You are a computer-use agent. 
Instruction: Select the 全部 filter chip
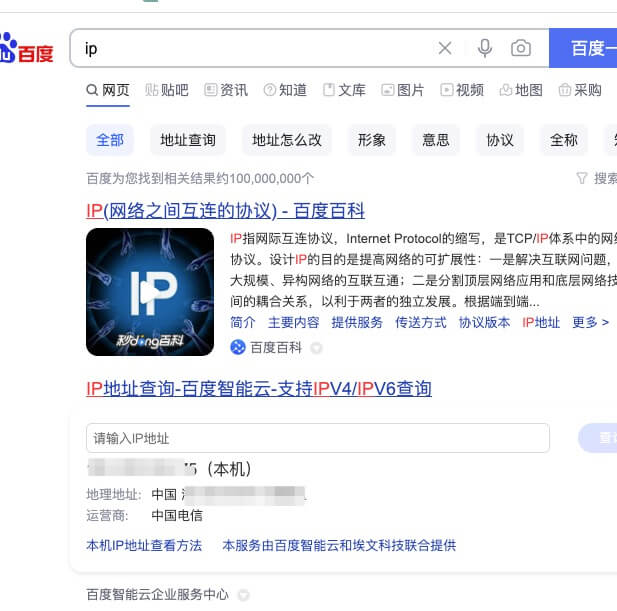110,140
